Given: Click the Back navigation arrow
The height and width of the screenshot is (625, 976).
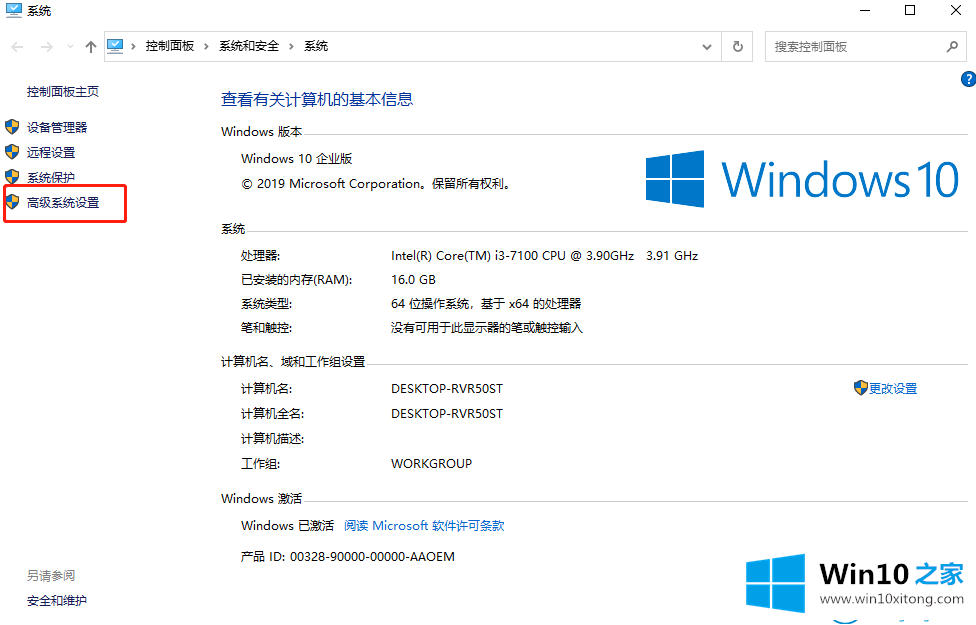Looking at the screenshot, I should 17,47.
